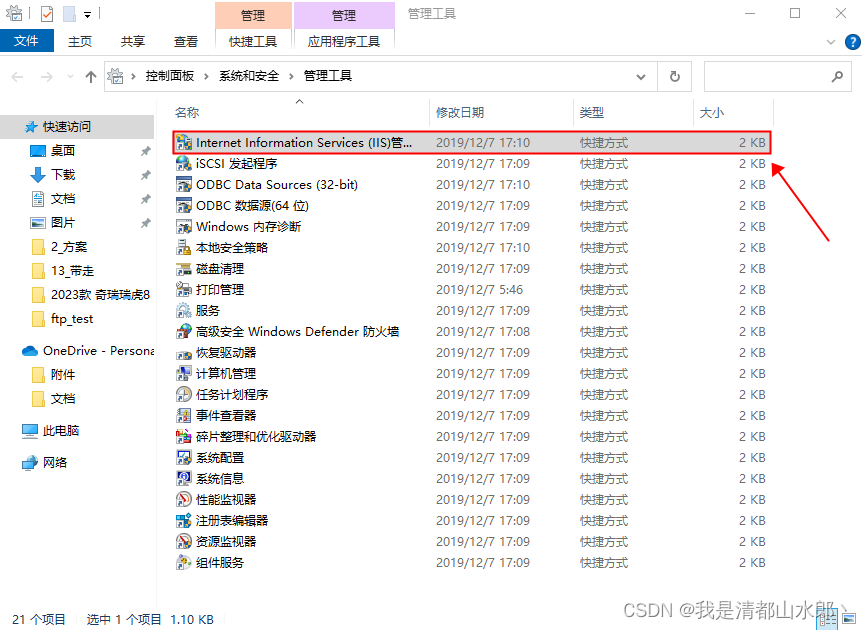Click 控制面板 in the address path

tap(170, 76)
